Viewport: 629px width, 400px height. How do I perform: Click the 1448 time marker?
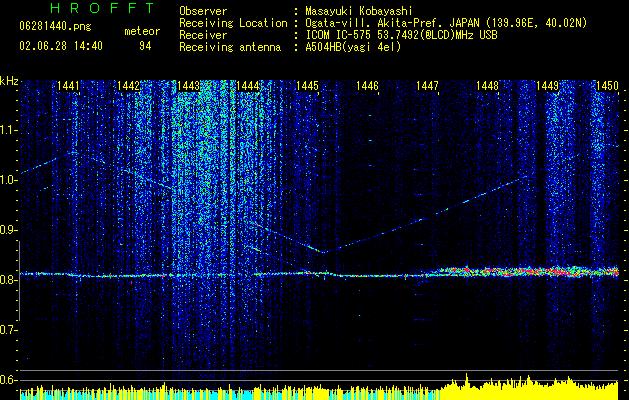click(x=487, y=86)
